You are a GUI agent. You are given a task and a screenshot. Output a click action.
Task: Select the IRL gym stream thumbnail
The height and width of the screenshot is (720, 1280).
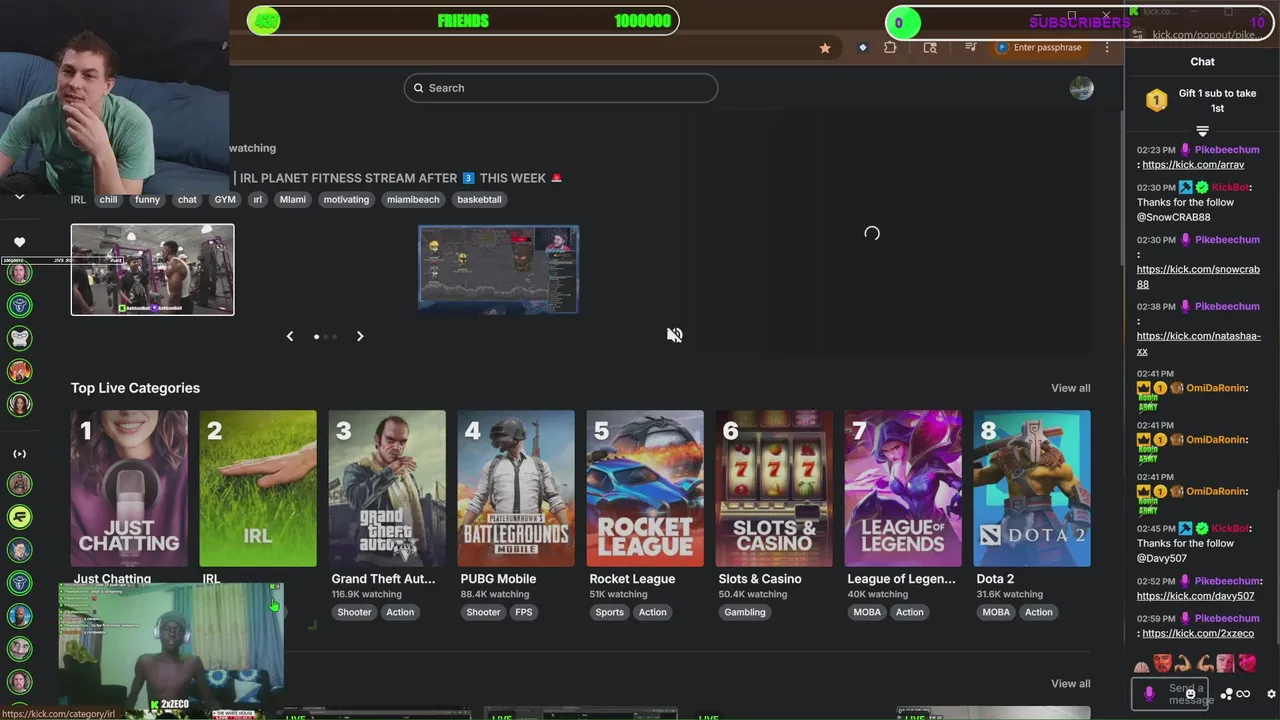tap(152, 269)
